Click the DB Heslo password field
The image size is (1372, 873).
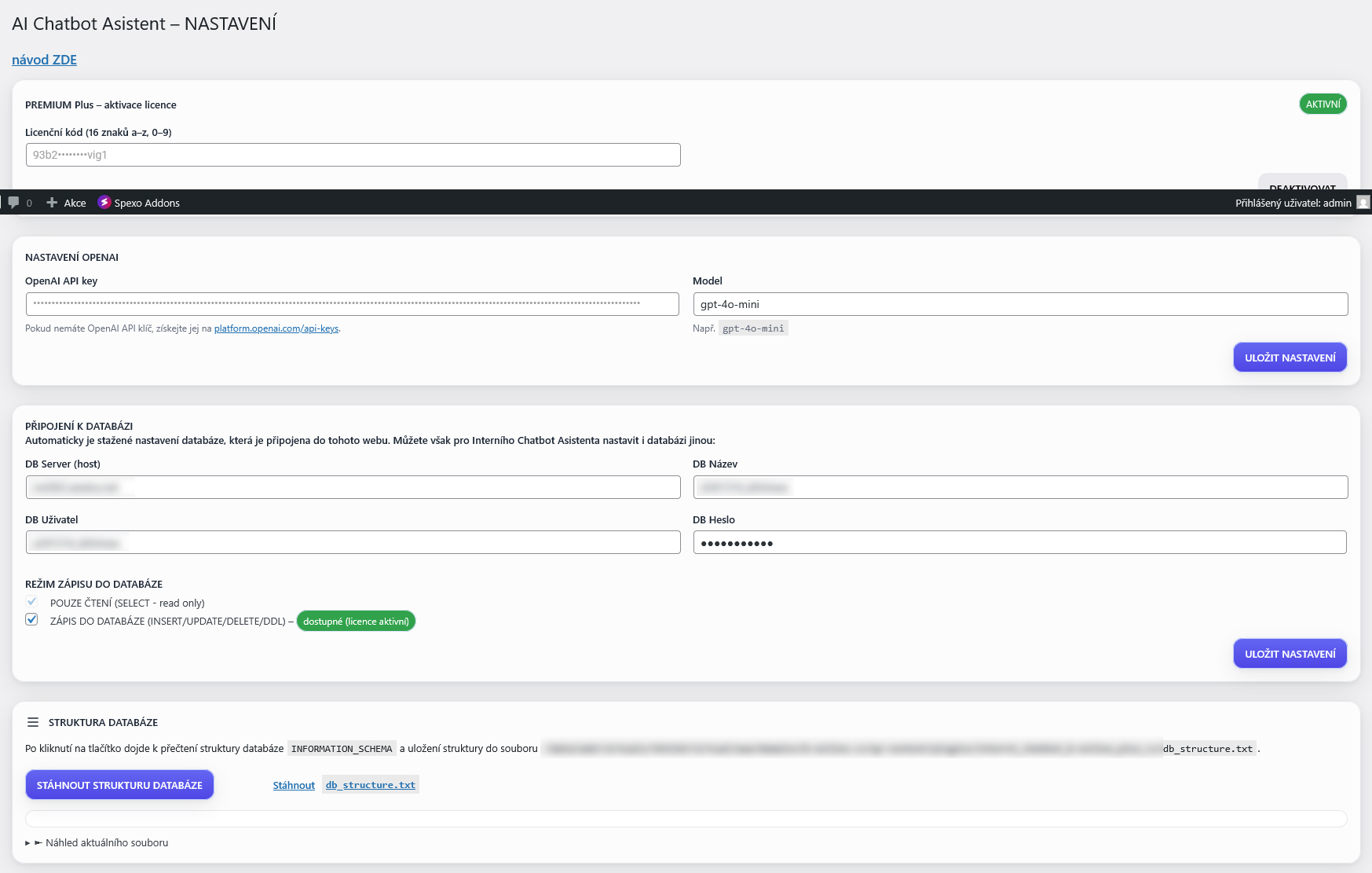[1019, 542]
